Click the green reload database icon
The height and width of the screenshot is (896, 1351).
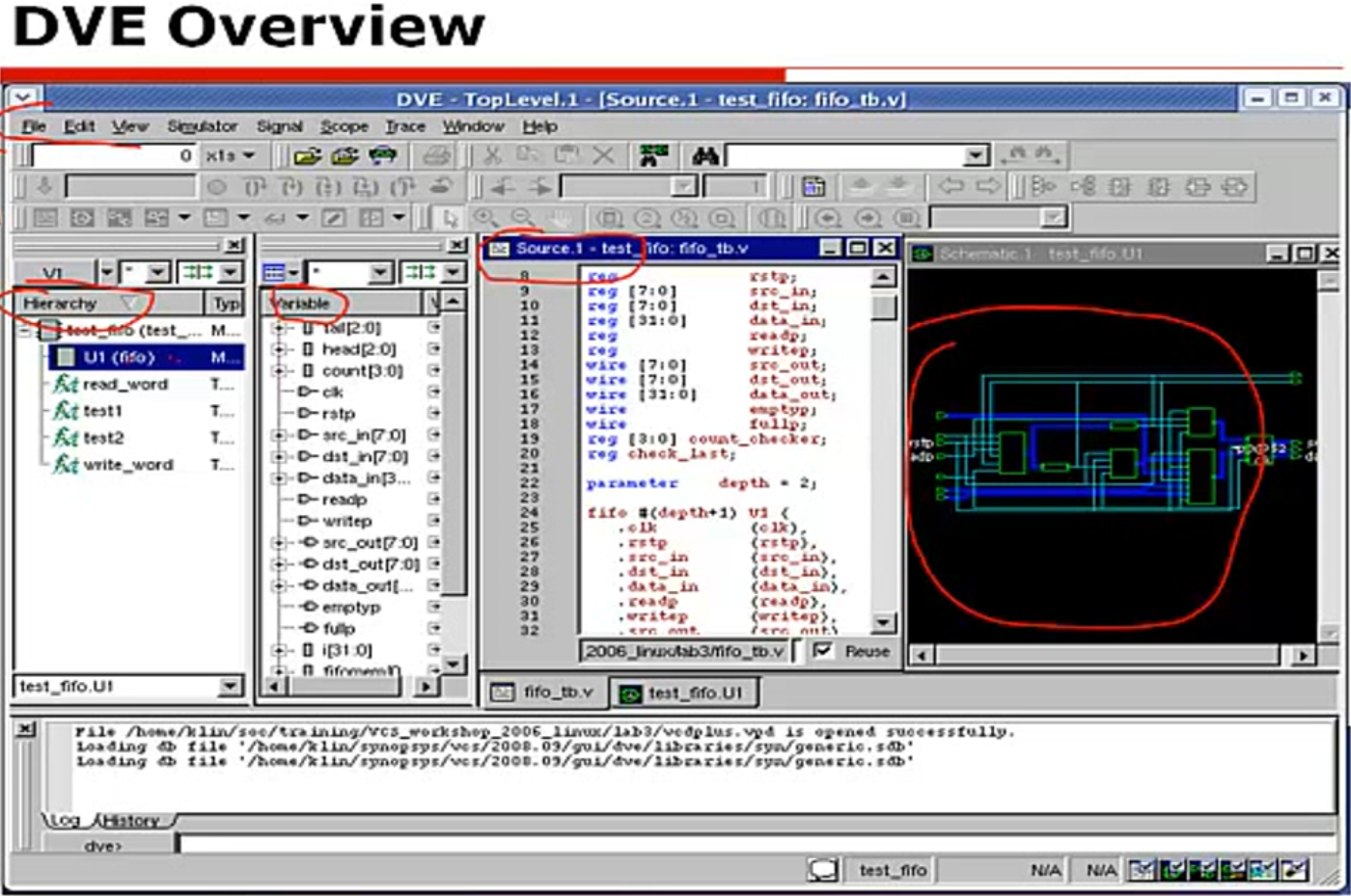[383, 155]
